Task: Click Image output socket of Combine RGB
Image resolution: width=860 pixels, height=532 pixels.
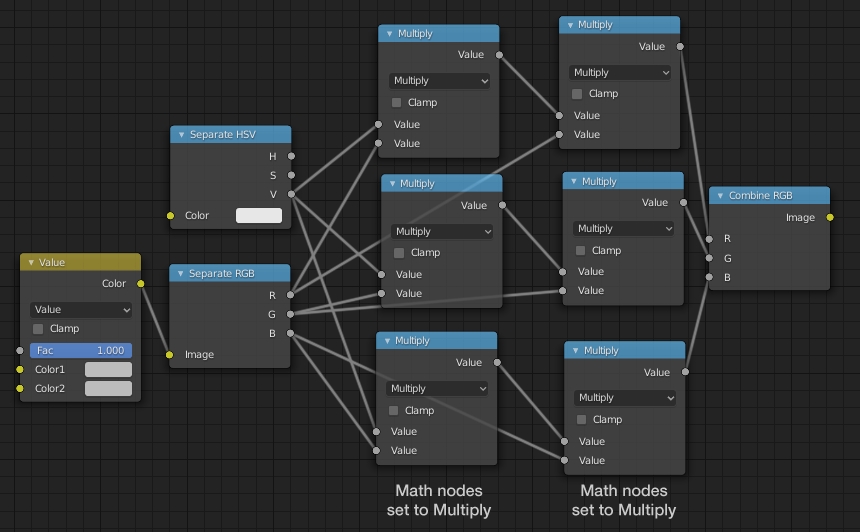Action: click(830, 218)
